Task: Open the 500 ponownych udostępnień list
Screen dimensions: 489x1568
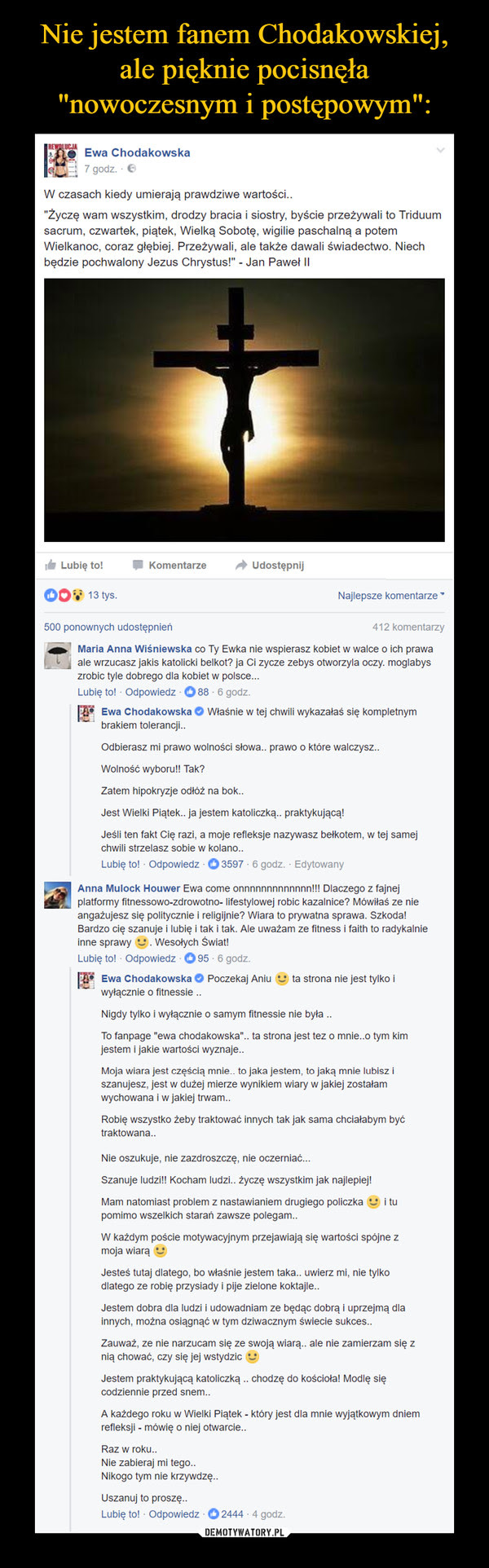Action: pos(108,627)
